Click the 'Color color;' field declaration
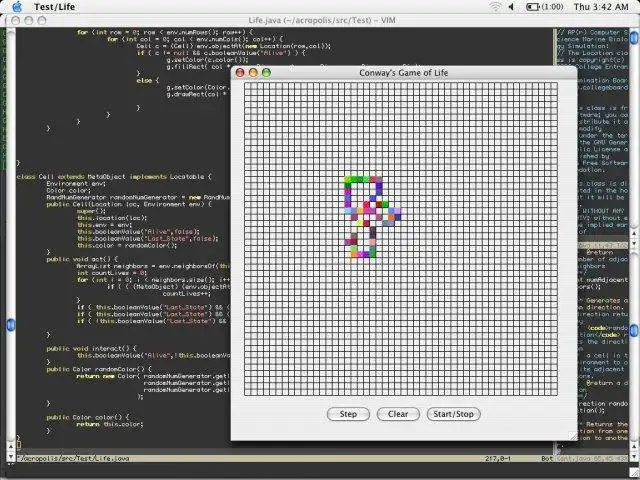The height and width of the screenshot is (480, 640). (x=69, y=190)
